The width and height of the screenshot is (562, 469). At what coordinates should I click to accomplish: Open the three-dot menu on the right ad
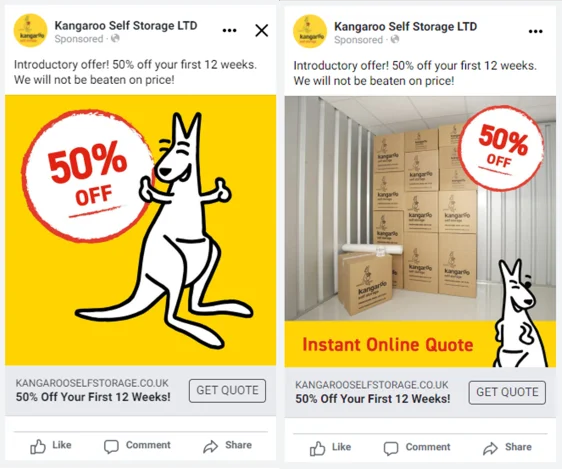pos(535,32)
